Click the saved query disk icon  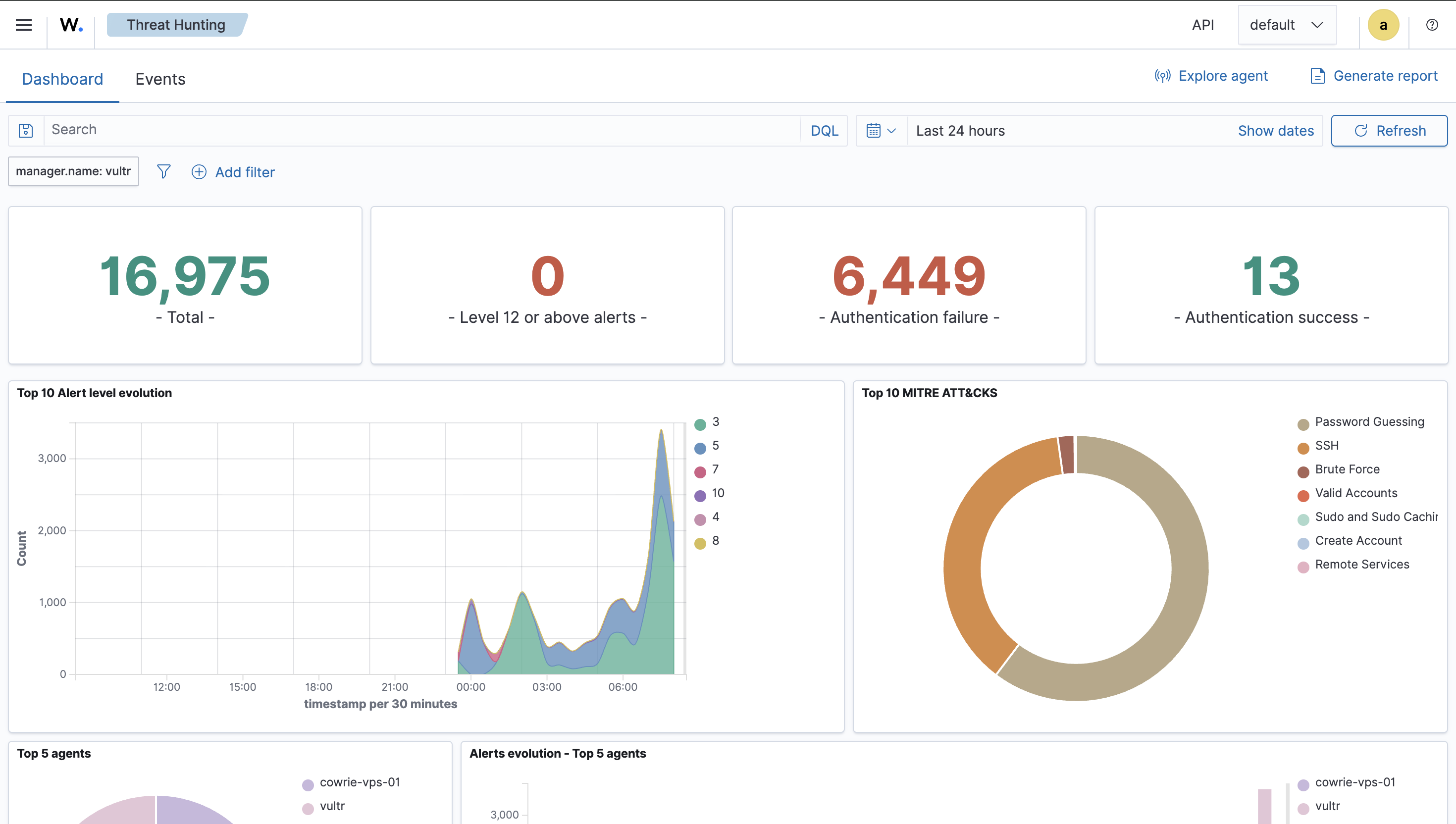point(26,131)
